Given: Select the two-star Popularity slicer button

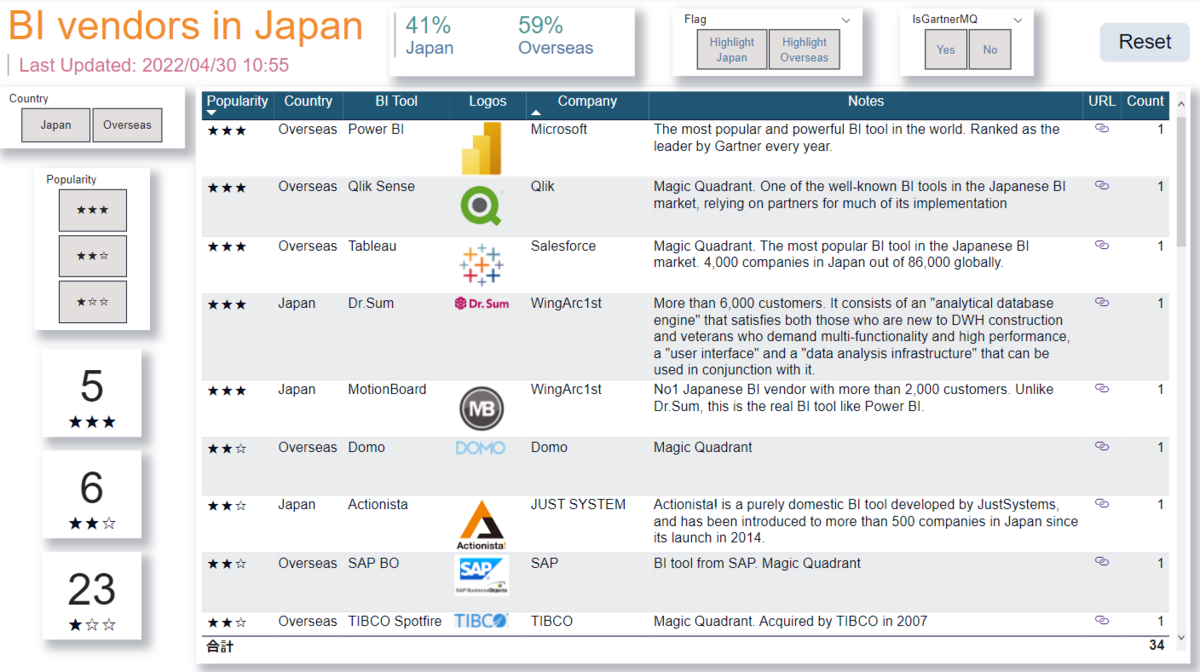Looking at the screenshot, I should click(92, 256).
